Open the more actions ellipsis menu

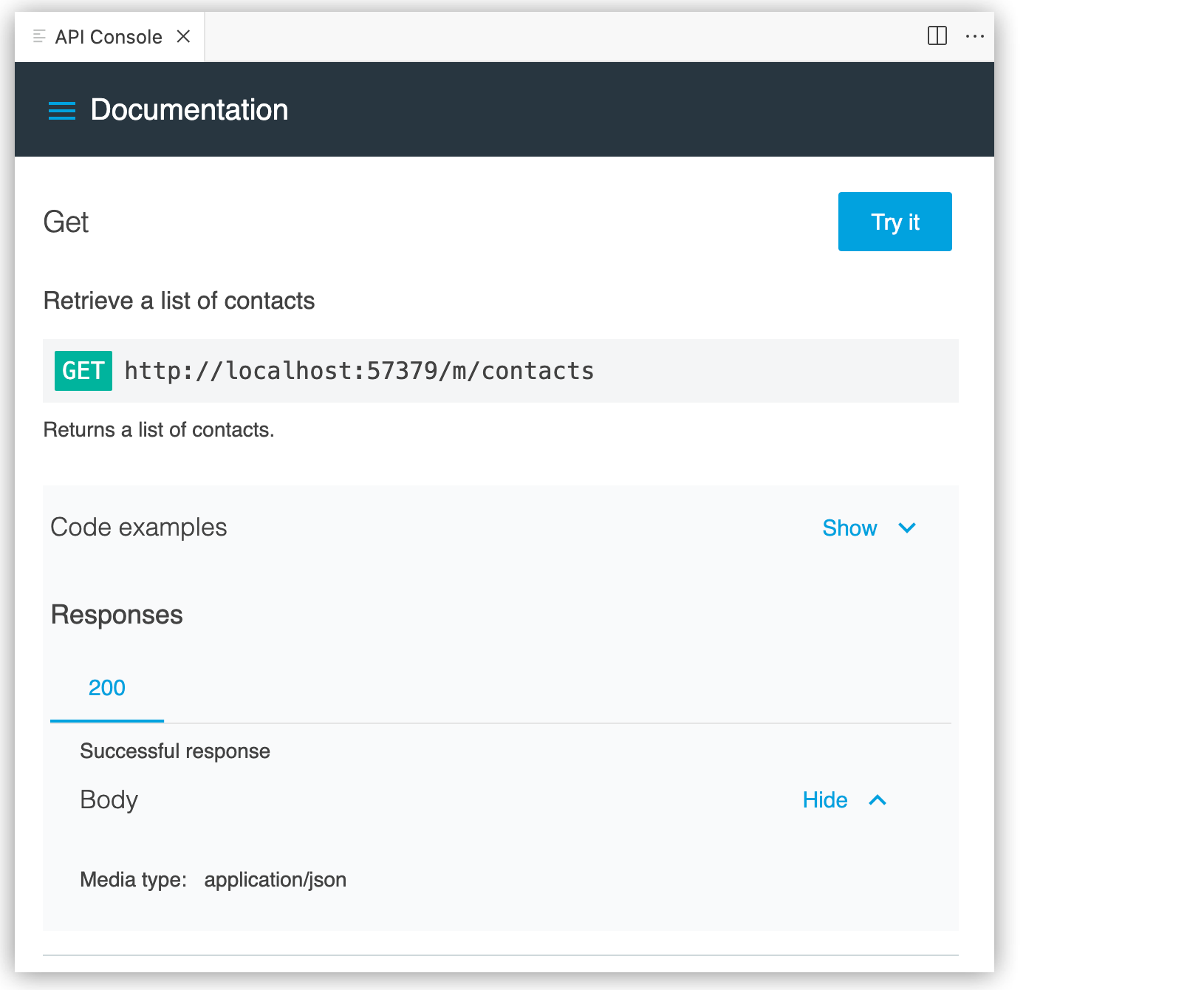click(976, 36)
